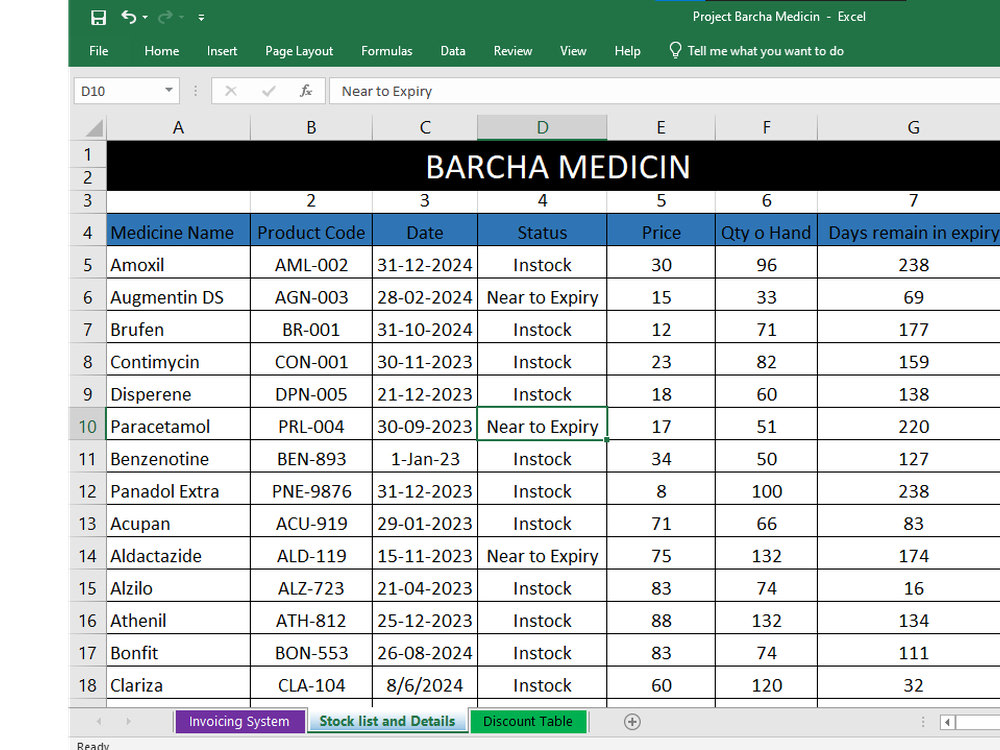The height and width of the screenshot is (750, 1000).
Task: Open the Formulas tab
Action: coord(386,51)
